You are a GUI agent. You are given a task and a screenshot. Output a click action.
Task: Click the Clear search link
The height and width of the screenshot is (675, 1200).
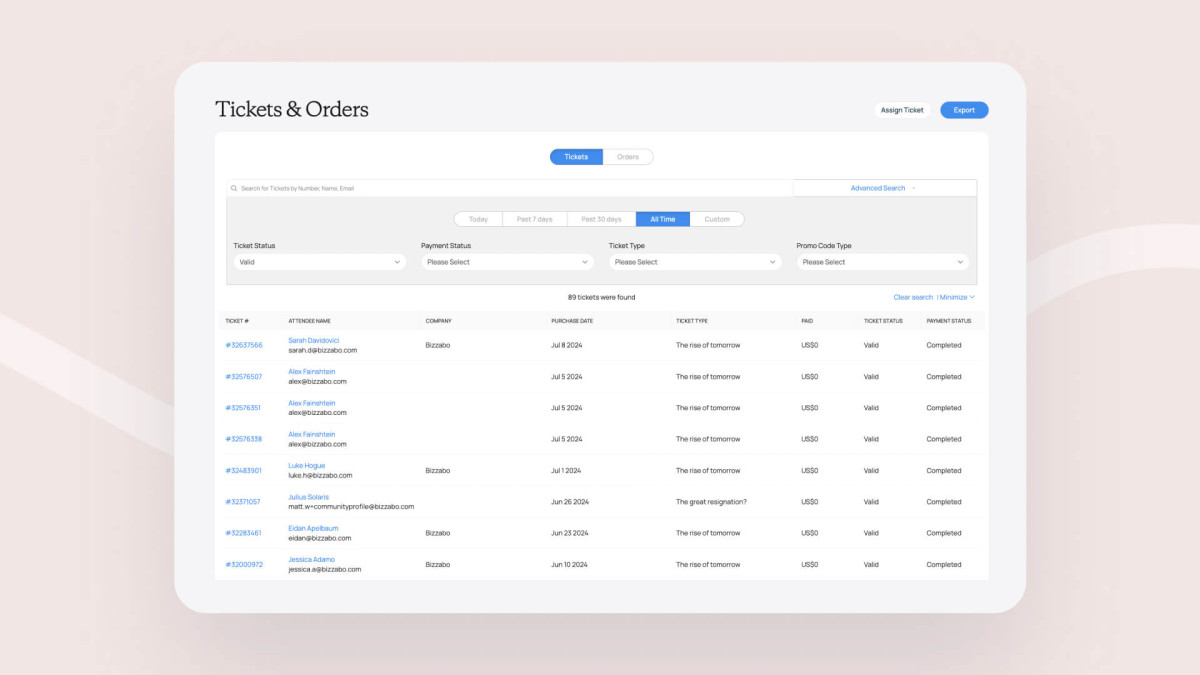913,297
